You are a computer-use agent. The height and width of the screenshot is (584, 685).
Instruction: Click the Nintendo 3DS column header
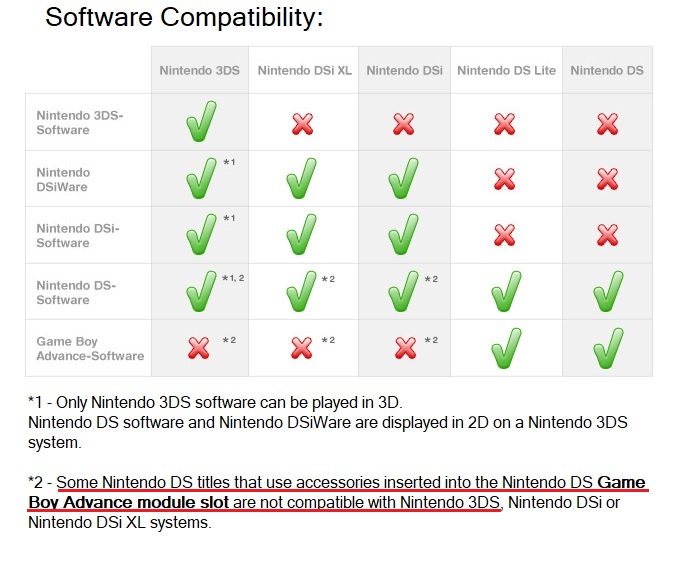pos(200,71)
